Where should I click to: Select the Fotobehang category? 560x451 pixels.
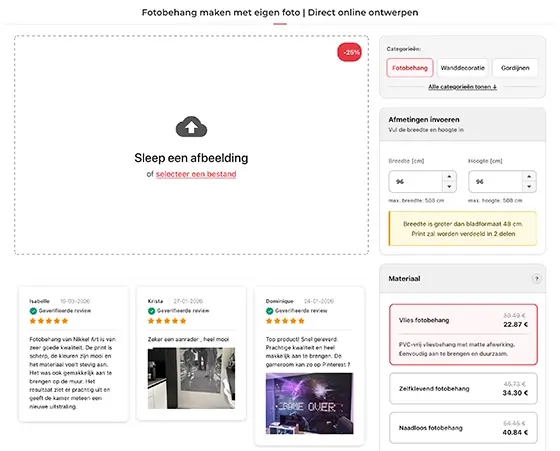pos(410,68)
